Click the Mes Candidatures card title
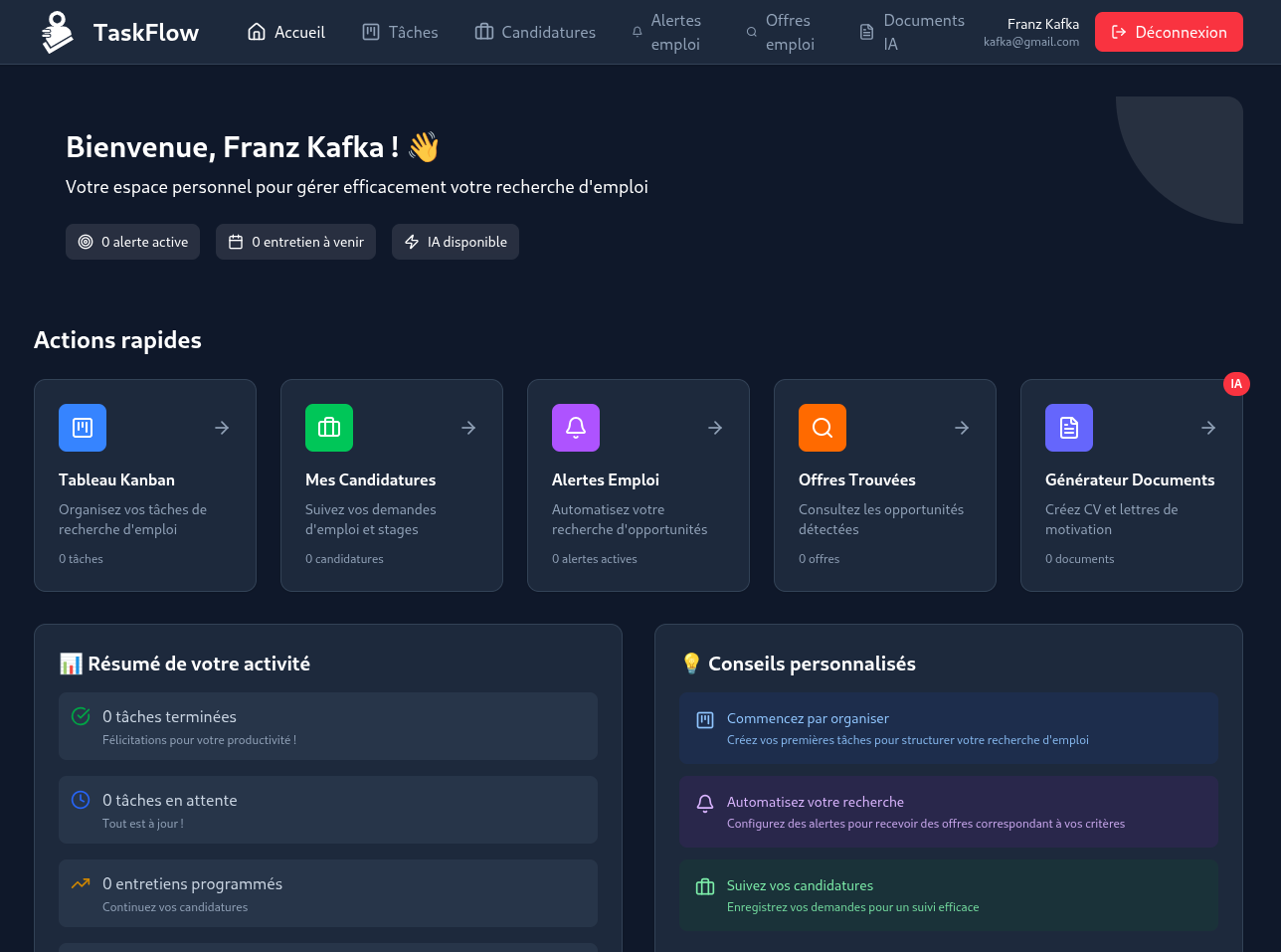Screen dimensions: 1281x952 pos(370,479)
